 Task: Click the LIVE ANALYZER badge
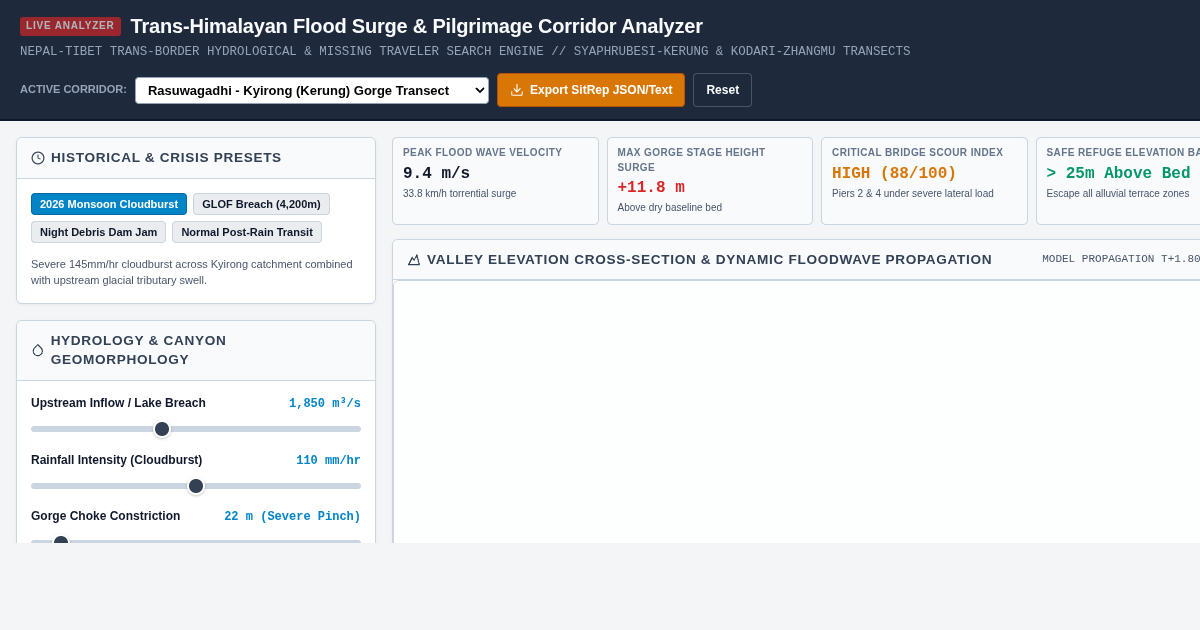point(70,26)
